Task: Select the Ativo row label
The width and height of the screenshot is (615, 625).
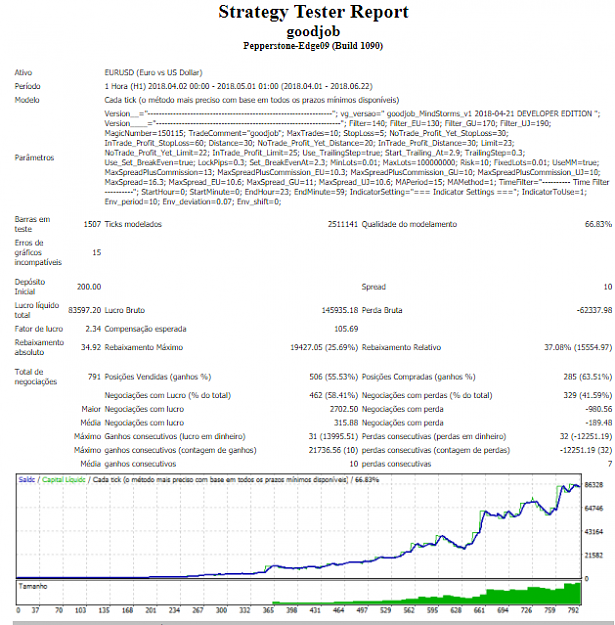Action: point(23,73)
